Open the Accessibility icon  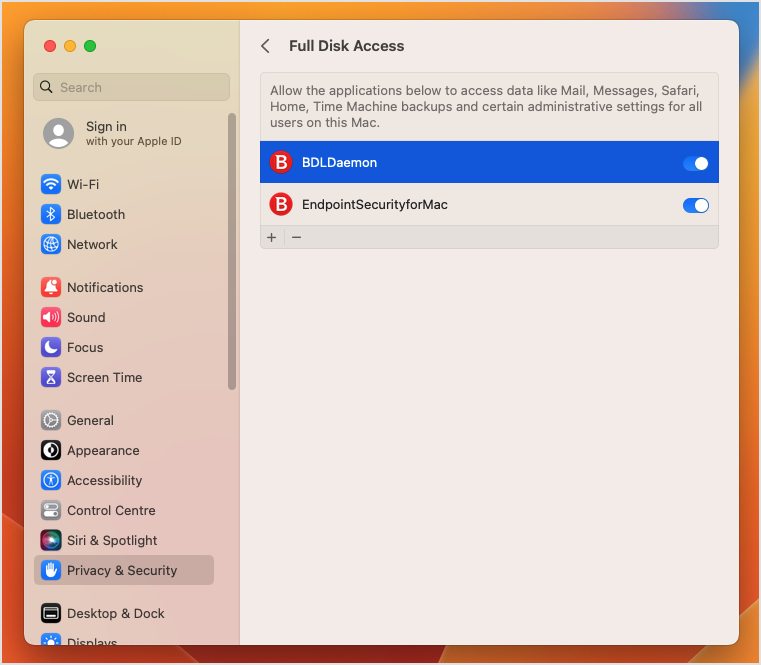51,481
